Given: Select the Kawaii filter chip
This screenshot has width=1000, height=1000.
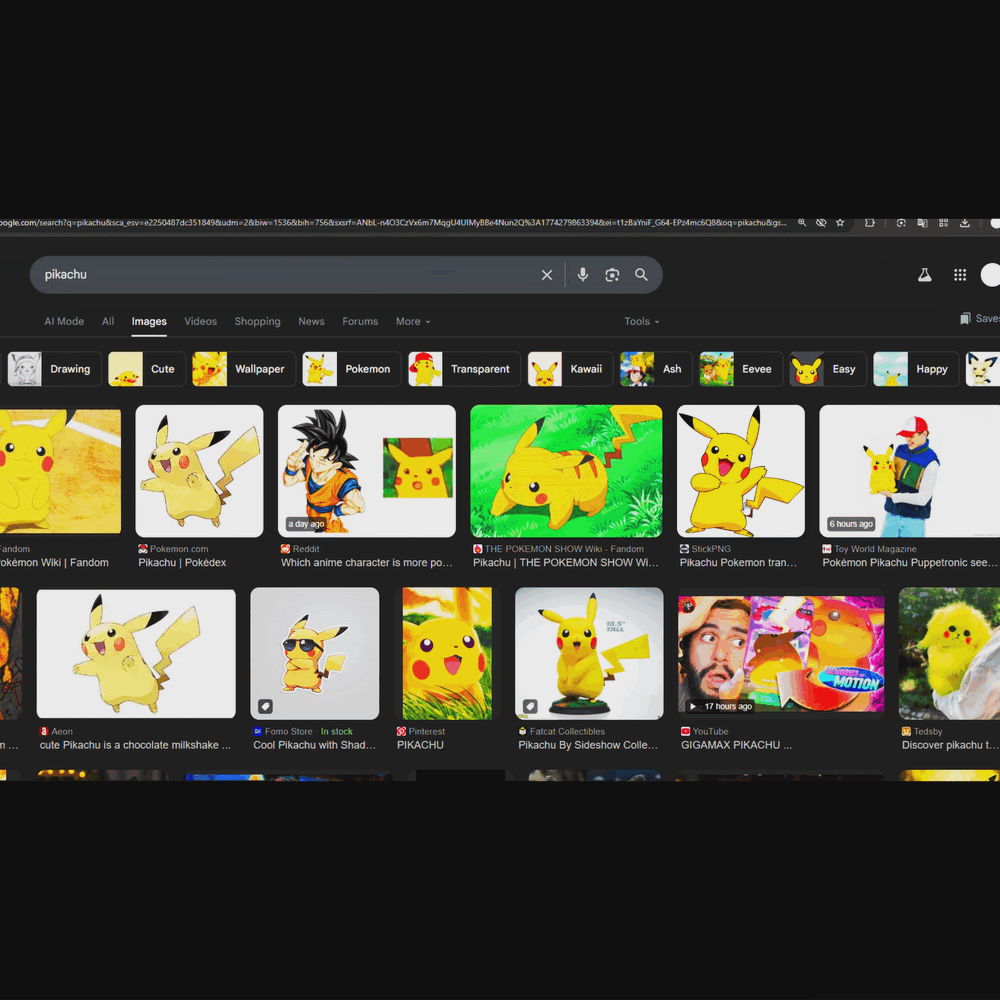Looking at the screenshot, I should [x=570, y=369].
